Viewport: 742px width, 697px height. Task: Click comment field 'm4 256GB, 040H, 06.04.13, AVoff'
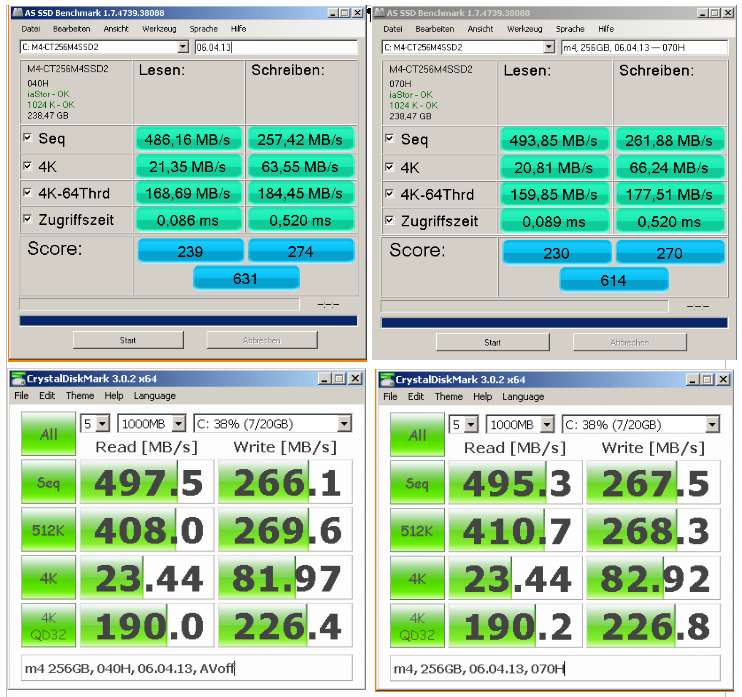point(187,668)
